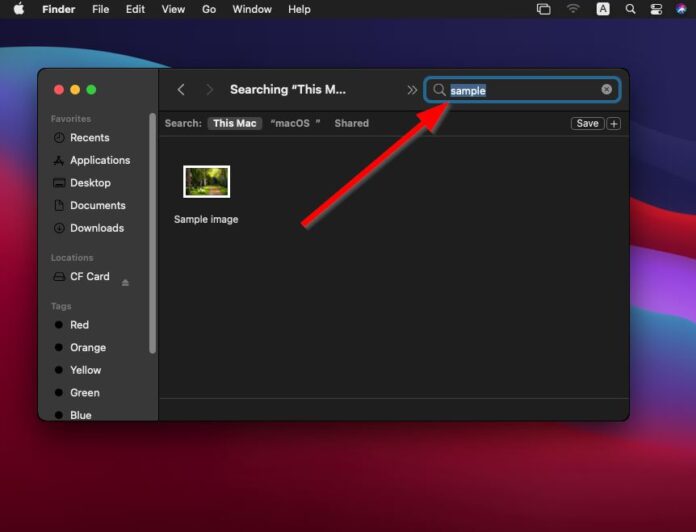Screen dimensions: 696x532
Task: Click the Searching "This M..." window title
Action: click(288, 90)
